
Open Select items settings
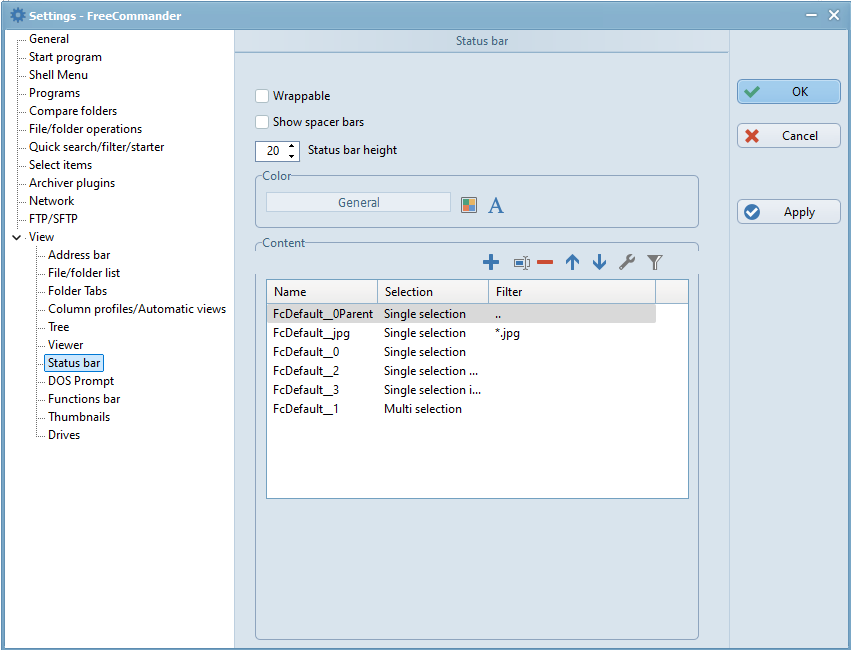click(x=60, y=164)
